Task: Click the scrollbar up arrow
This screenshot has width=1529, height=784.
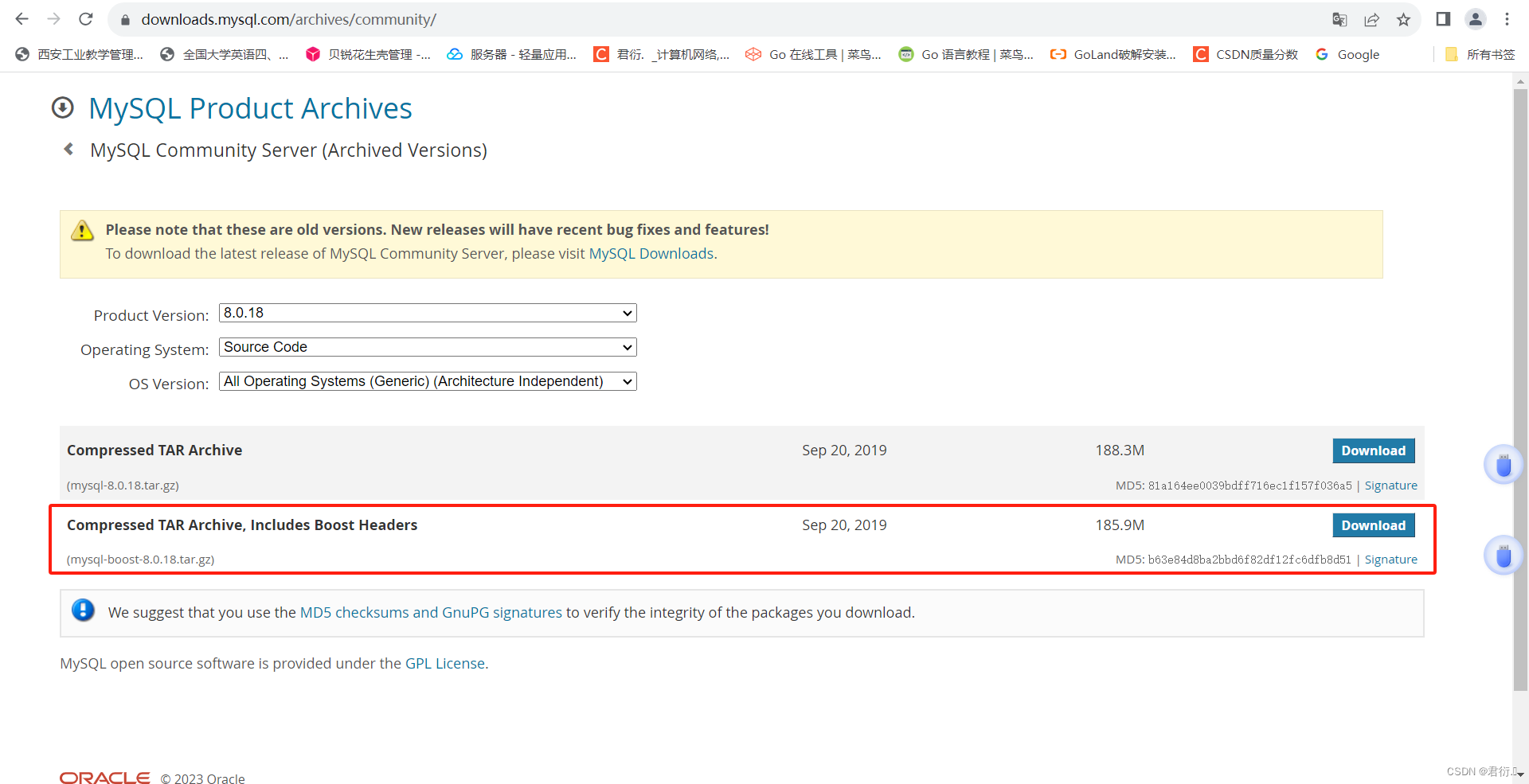Action: [1520, 80]
